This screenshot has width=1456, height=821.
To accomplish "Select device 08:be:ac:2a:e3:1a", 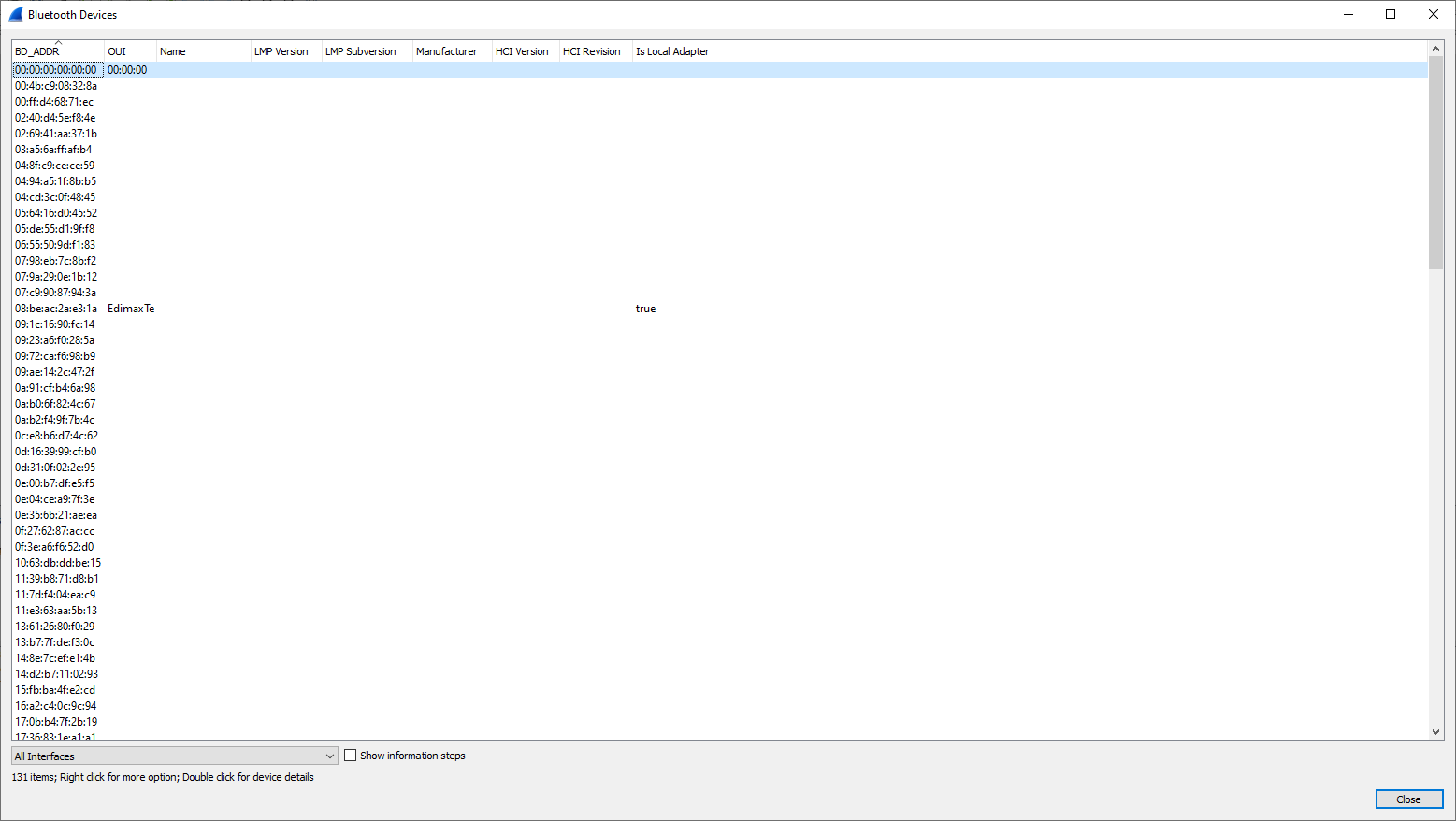I will tap(55, 309).
